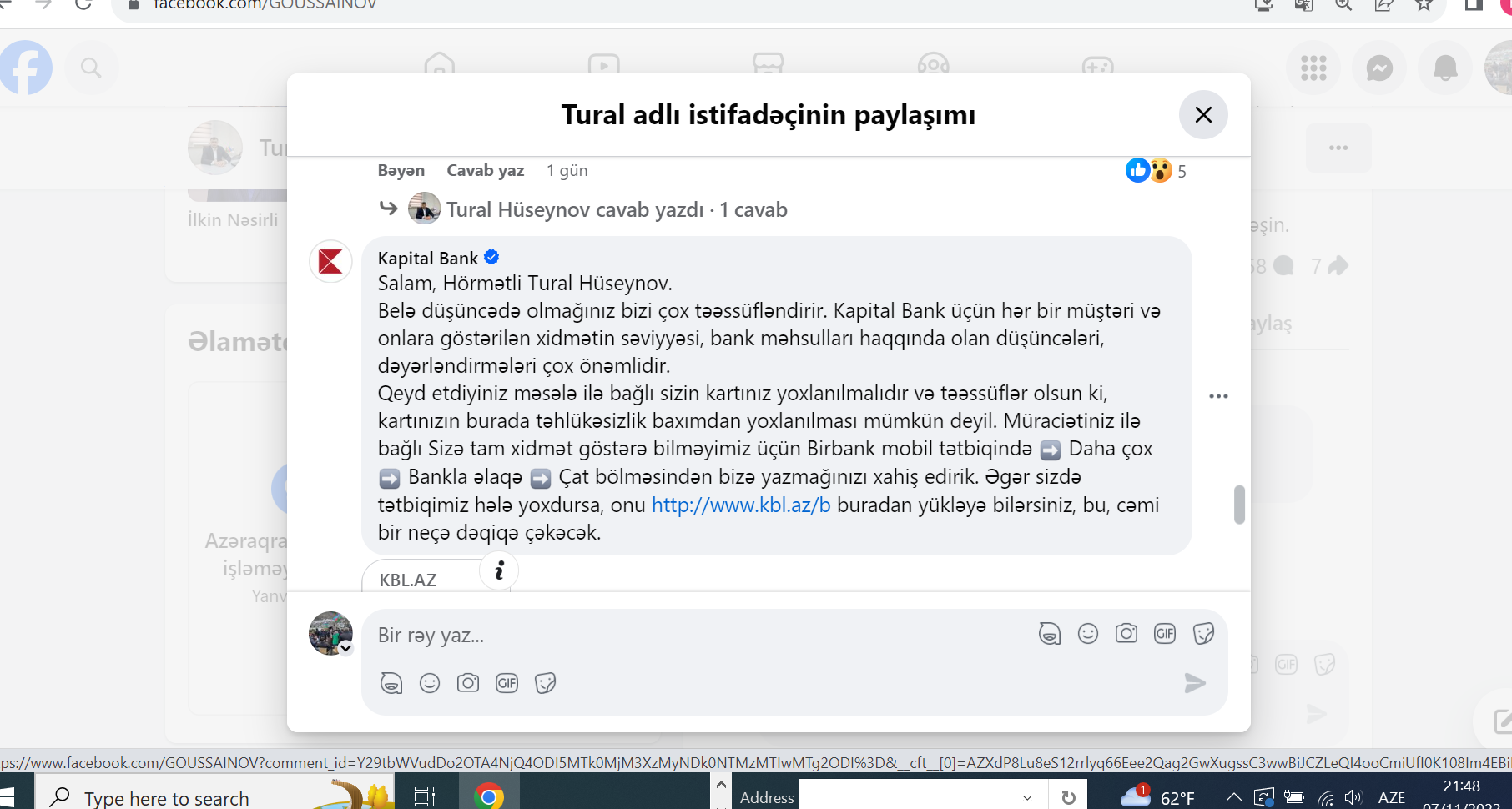The width and height of the screenshot is (1512, 809).
Task: Switch commenting identity via profile avatar
Action: (x=330, y=633)
